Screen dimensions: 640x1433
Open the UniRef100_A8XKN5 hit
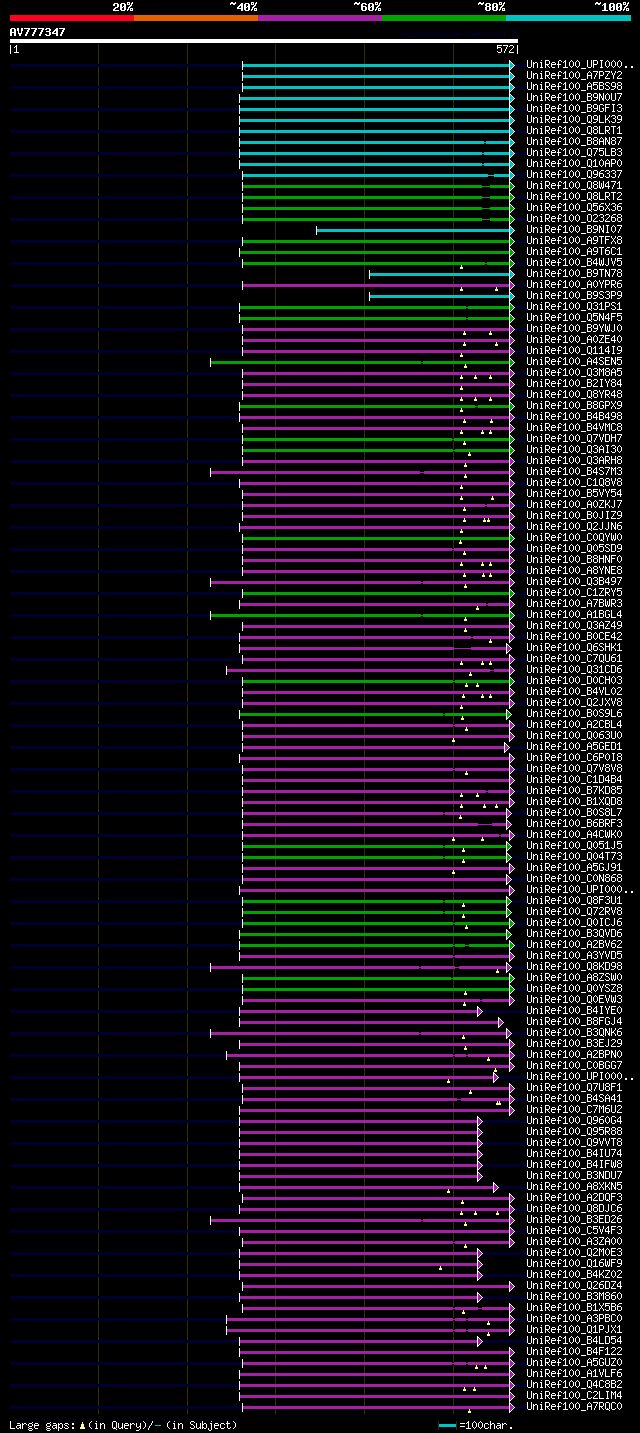(x=574, y=1187)
